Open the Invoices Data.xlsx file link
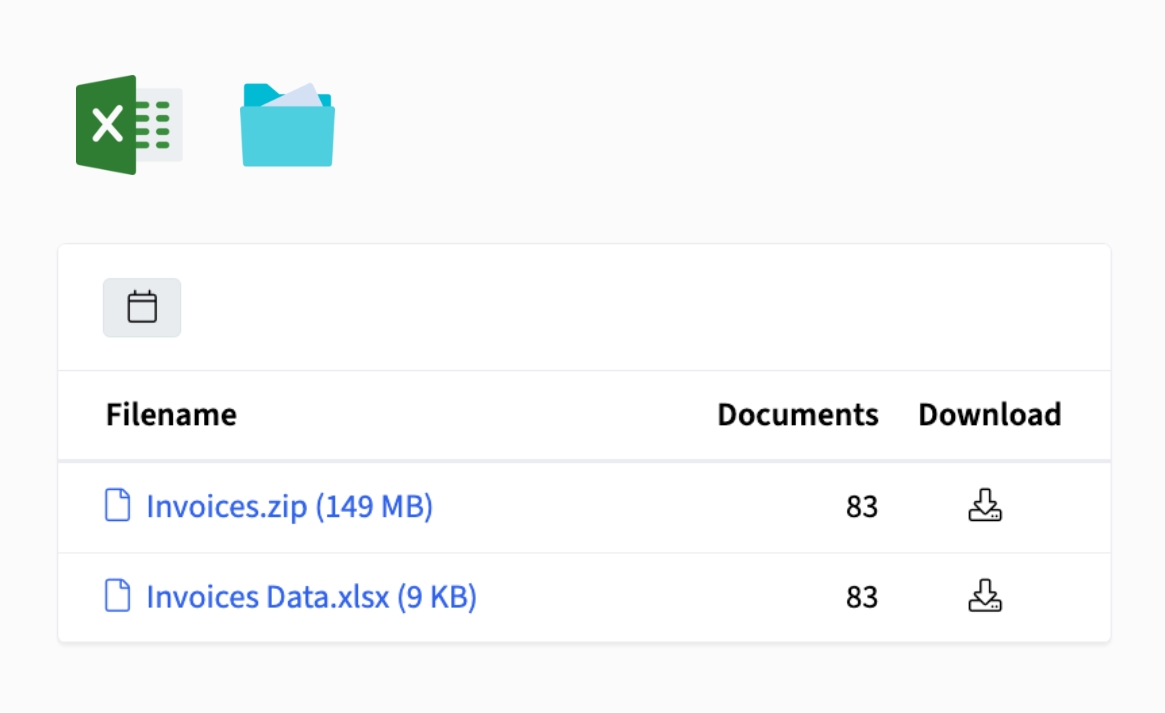This screenshot has width=1165, height=713. pyautogui.click(x=265, y=596)
